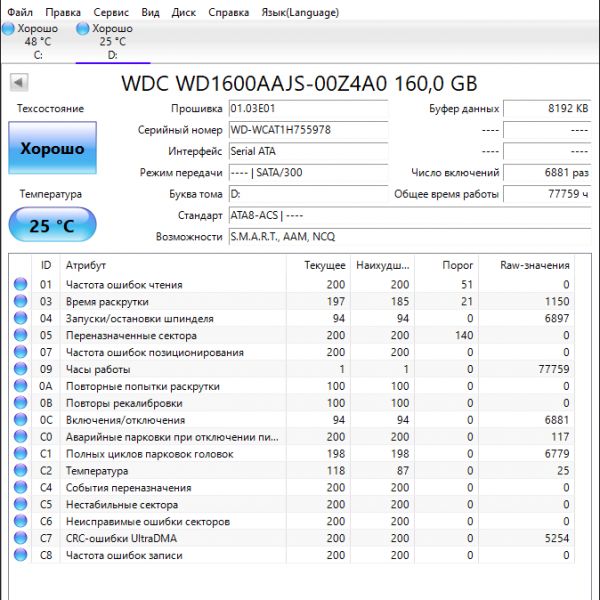Image resolution: width=600 pixels, height=600 pixels.
Task: Click the Число включений value 6881 раз
Action: coord(547,173)
